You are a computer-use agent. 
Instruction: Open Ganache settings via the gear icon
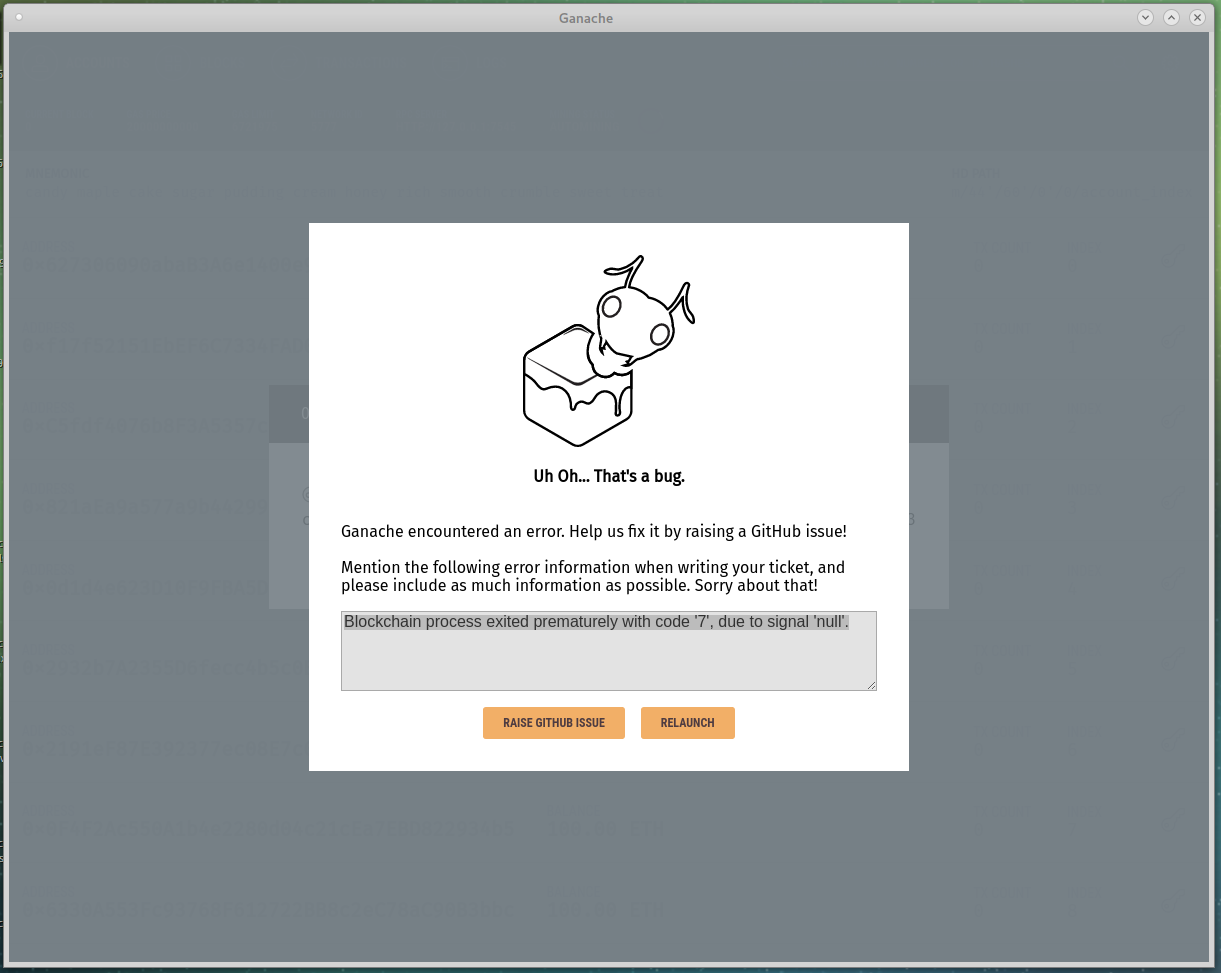tap(1169, 64)
